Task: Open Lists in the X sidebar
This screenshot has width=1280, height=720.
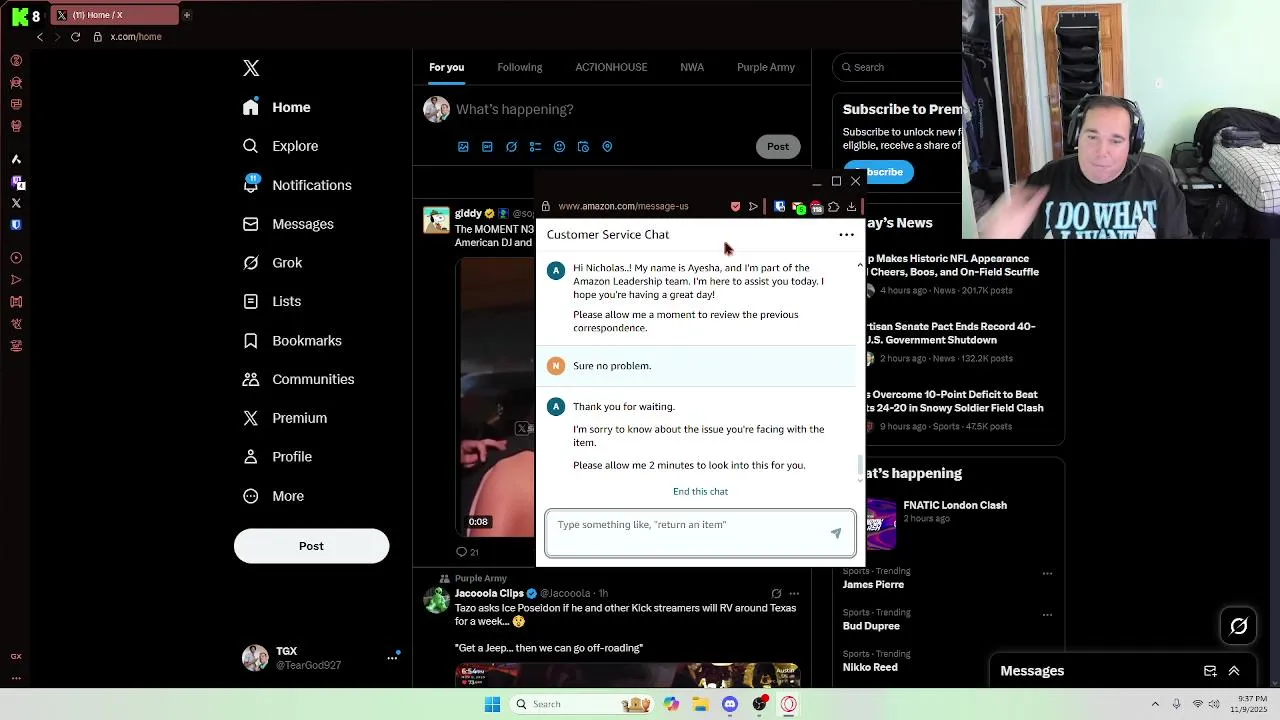Action: point(272,301)
